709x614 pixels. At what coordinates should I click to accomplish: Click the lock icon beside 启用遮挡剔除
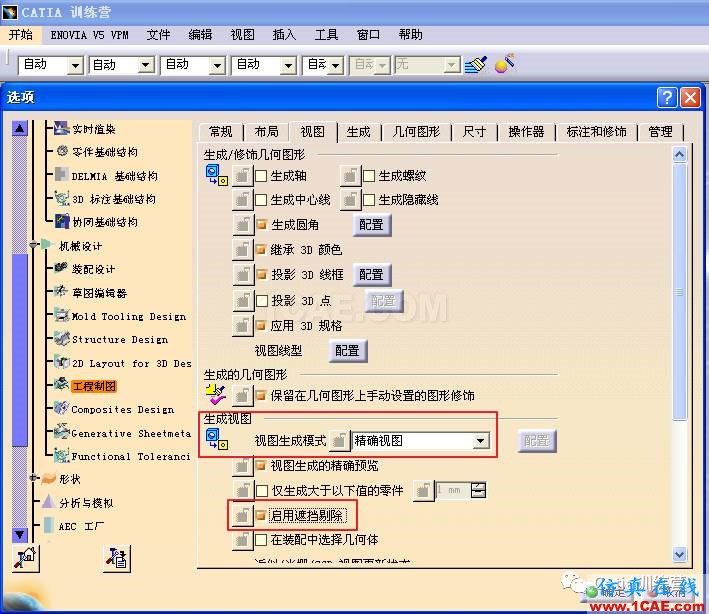point(242,515)
